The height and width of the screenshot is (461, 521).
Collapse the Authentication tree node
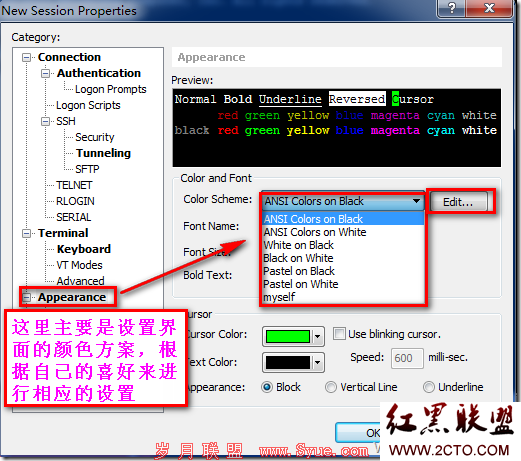[x=45, y=73]
